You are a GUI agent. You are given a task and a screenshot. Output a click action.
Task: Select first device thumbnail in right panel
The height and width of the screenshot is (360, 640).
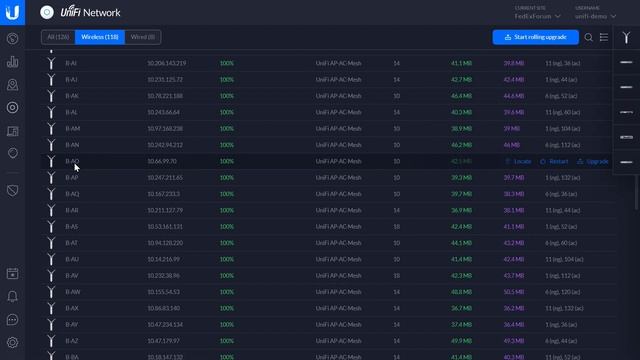pos(626,62)
